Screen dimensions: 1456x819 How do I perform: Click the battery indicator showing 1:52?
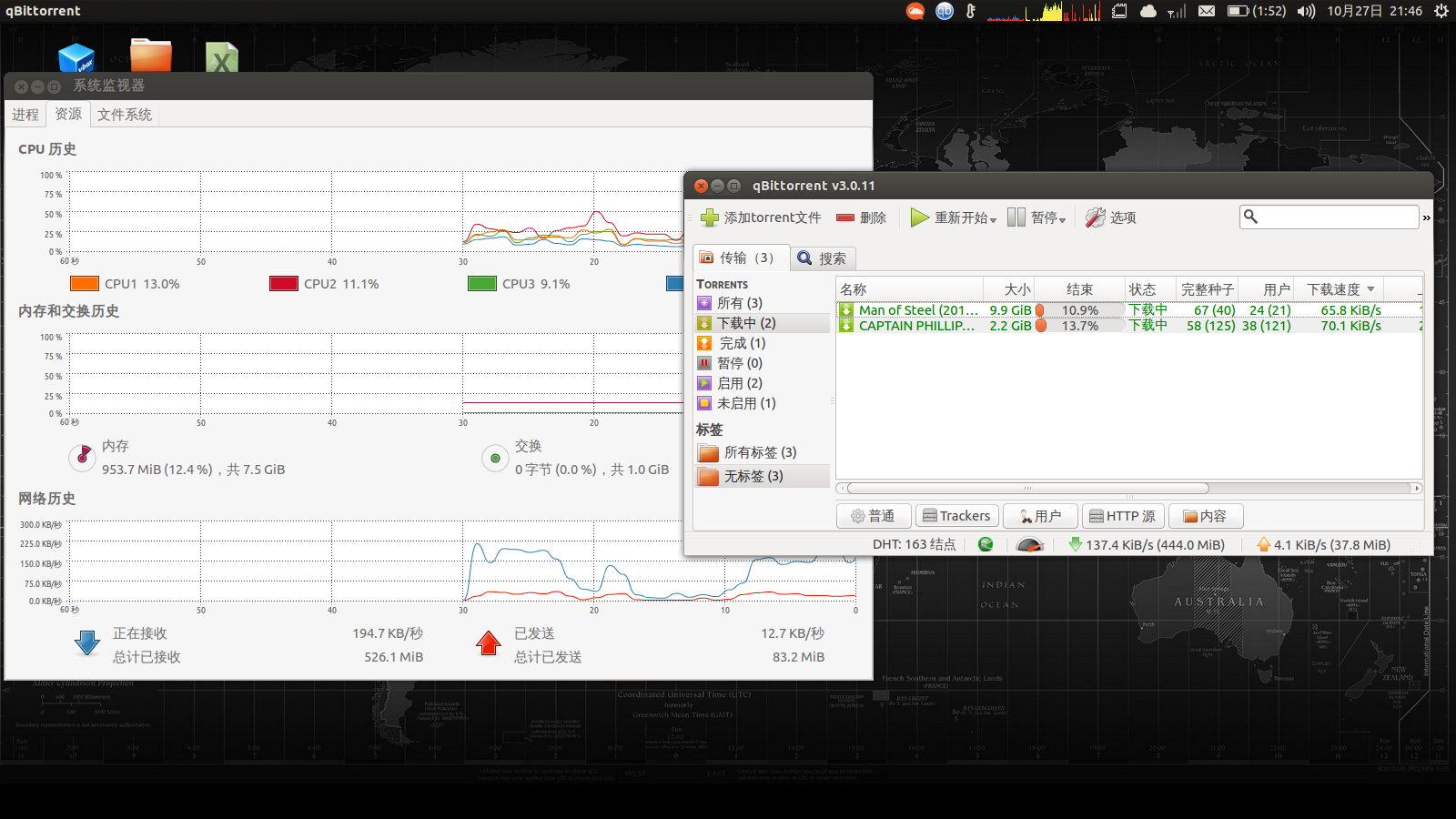(1257, 11)
